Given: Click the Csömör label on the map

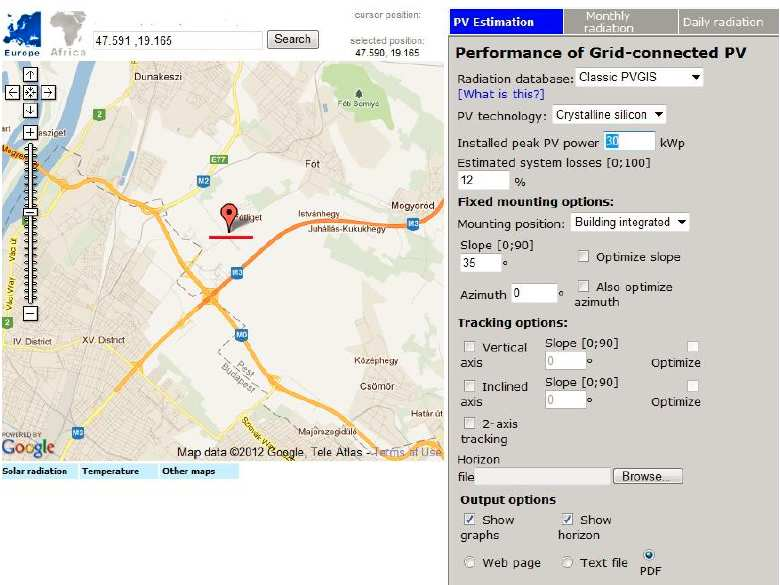Looking at the screenshot, I should (377, 386).
